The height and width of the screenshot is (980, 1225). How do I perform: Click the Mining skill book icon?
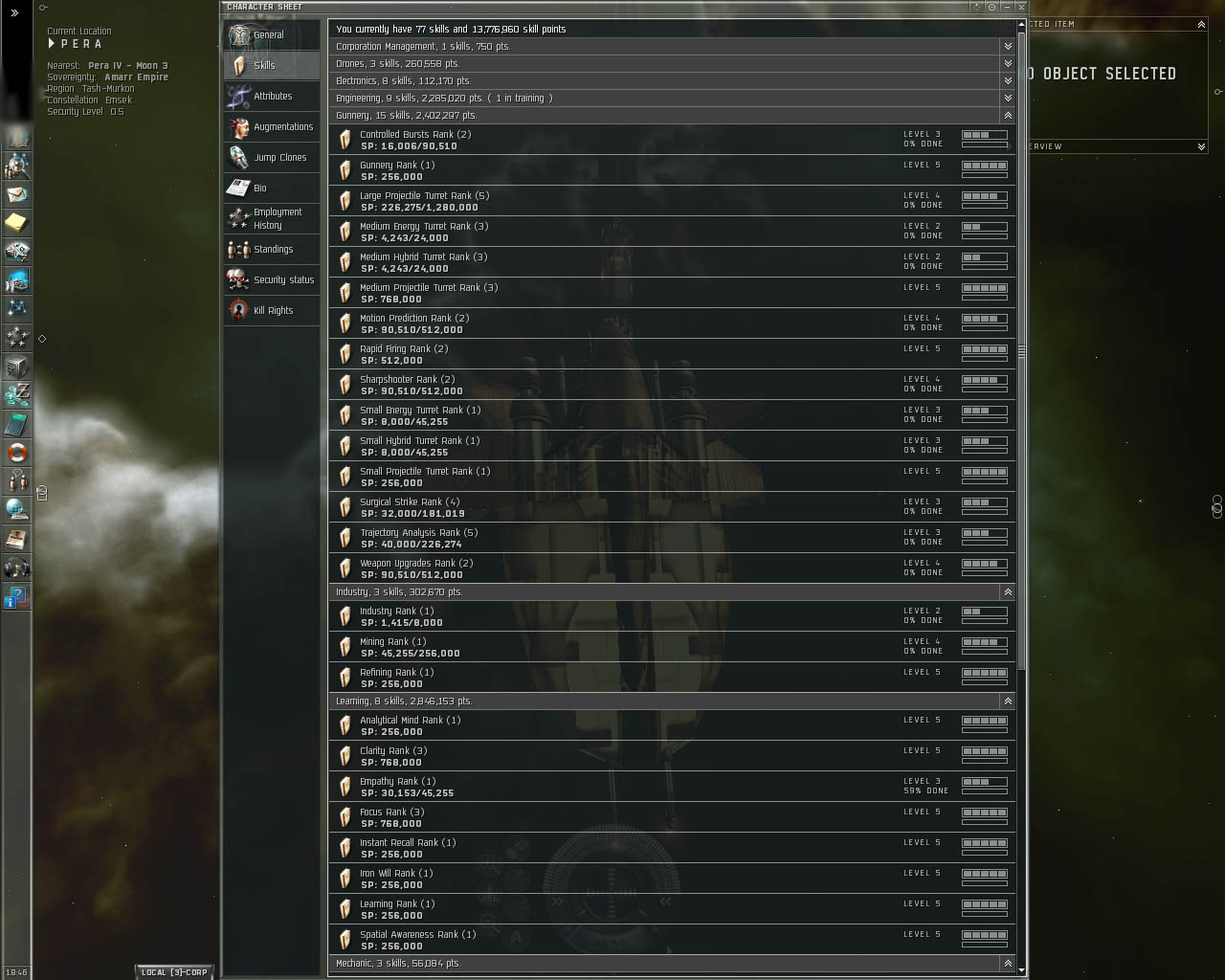[345, 647]
